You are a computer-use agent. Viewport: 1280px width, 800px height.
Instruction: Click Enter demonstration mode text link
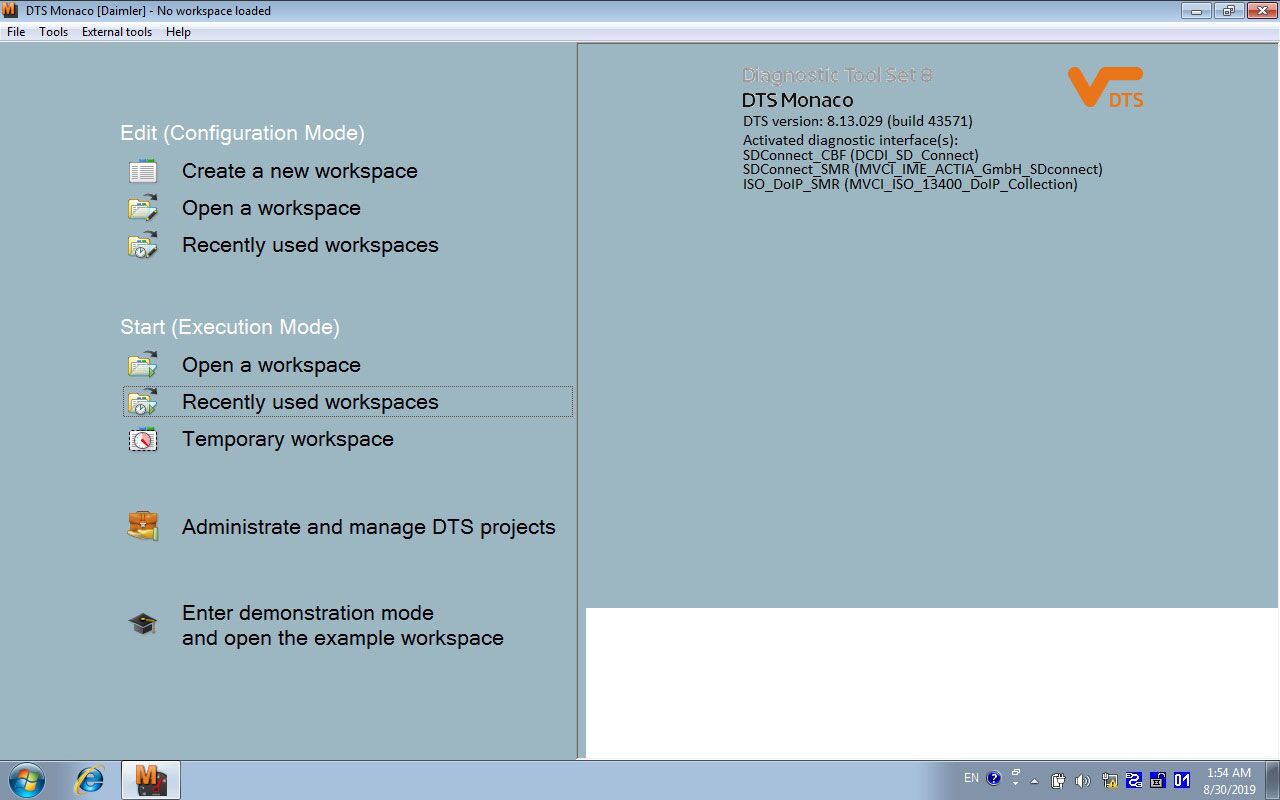(x=308, y=613)
